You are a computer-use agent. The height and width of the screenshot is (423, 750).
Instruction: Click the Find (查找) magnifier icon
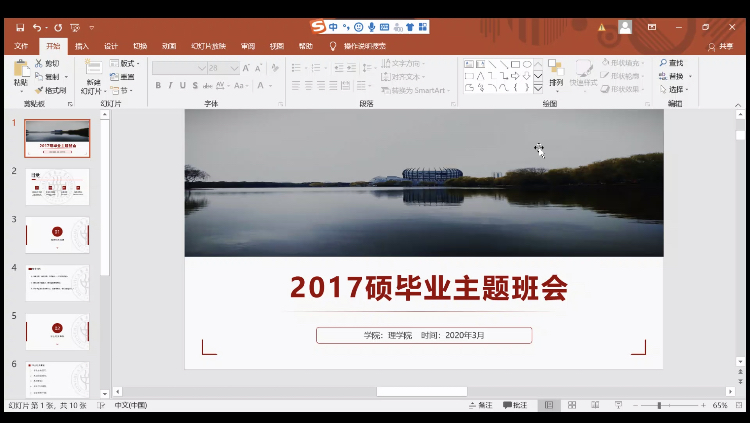(x=664, y=63)
